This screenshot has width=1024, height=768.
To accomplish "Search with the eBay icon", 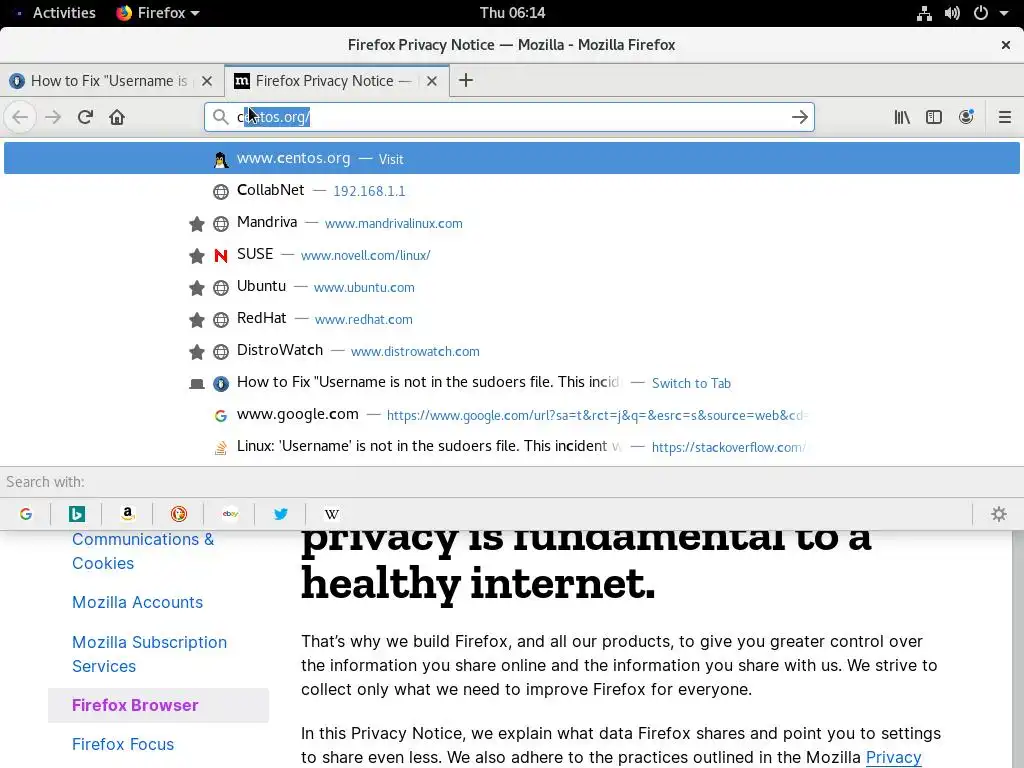I will [x=230, y=514].
